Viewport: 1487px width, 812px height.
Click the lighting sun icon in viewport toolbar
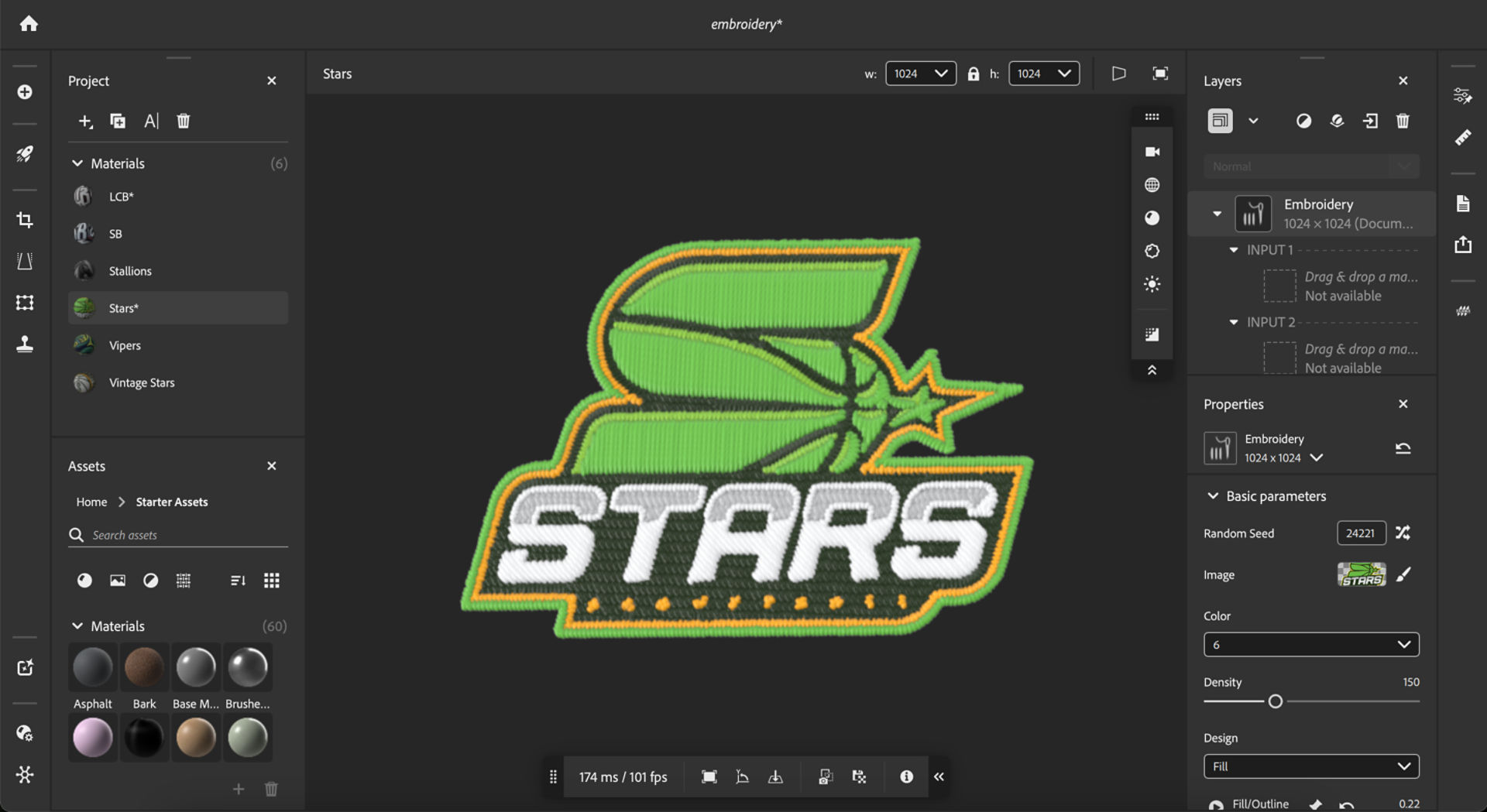[x=1152, y=284]
